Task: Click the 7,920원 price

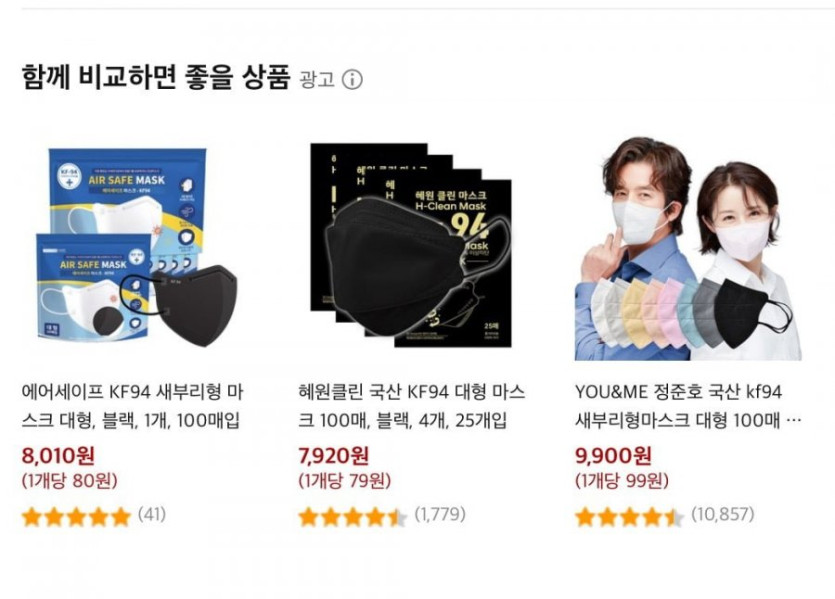Action: point(334,456)
